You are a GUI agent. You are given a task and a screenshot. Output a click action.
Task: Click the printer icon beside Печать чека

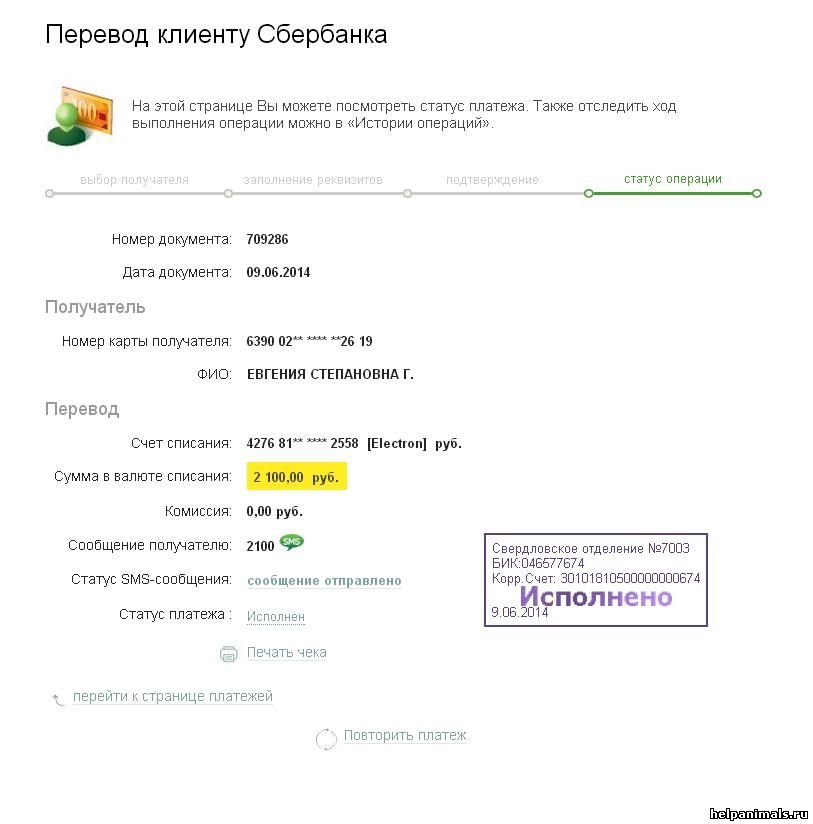coord(228,654)
